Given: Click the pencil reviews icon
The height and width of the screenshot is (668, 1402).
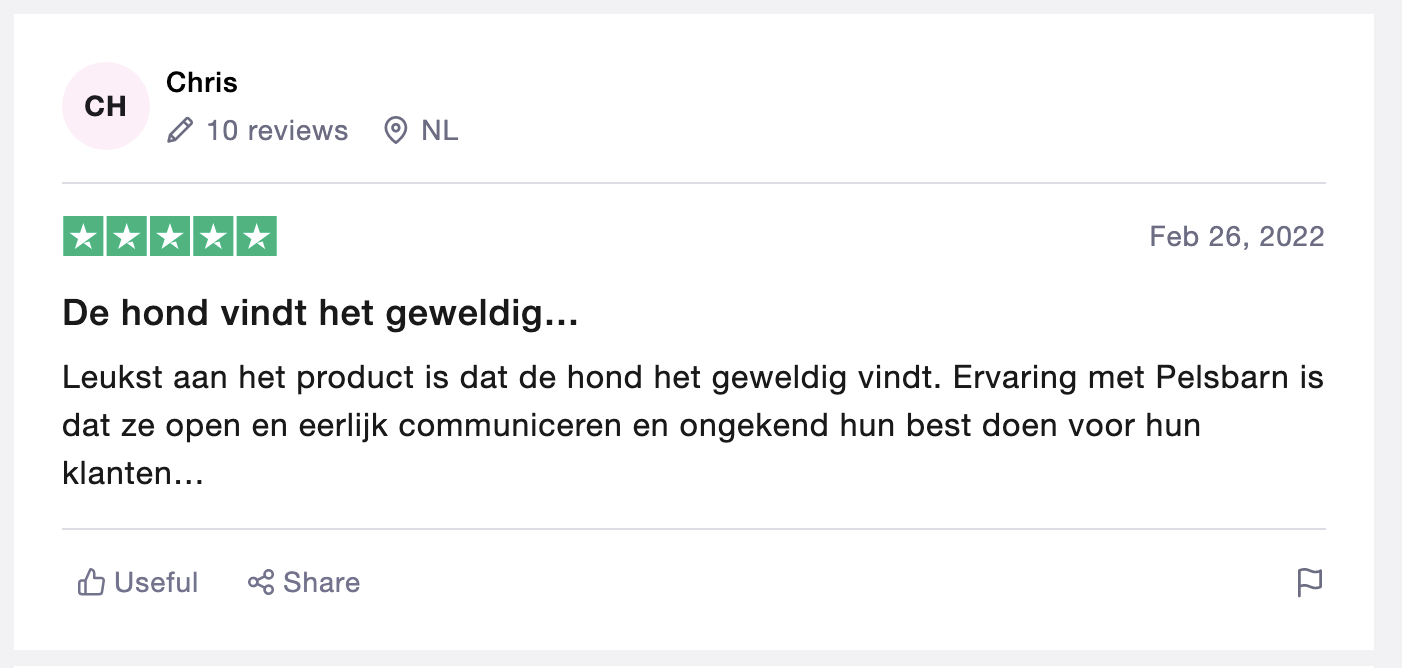Looking at the screenshot, I should click(180, 131).
